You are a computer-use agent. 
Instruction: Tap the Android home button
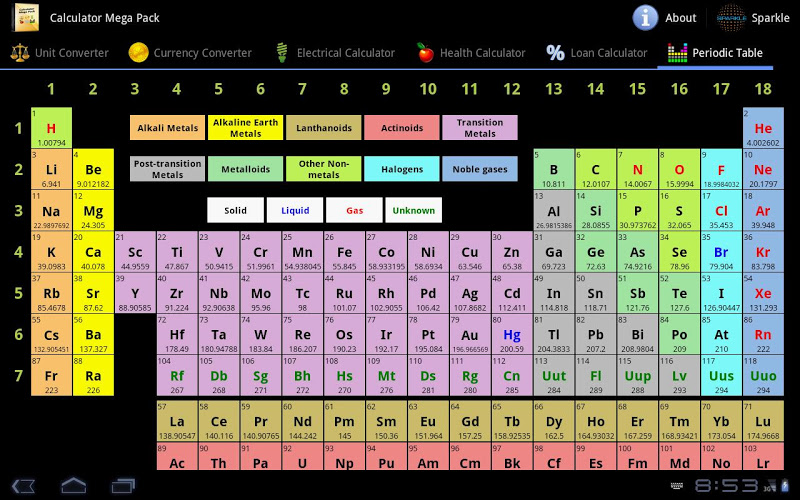coord(73,485)
